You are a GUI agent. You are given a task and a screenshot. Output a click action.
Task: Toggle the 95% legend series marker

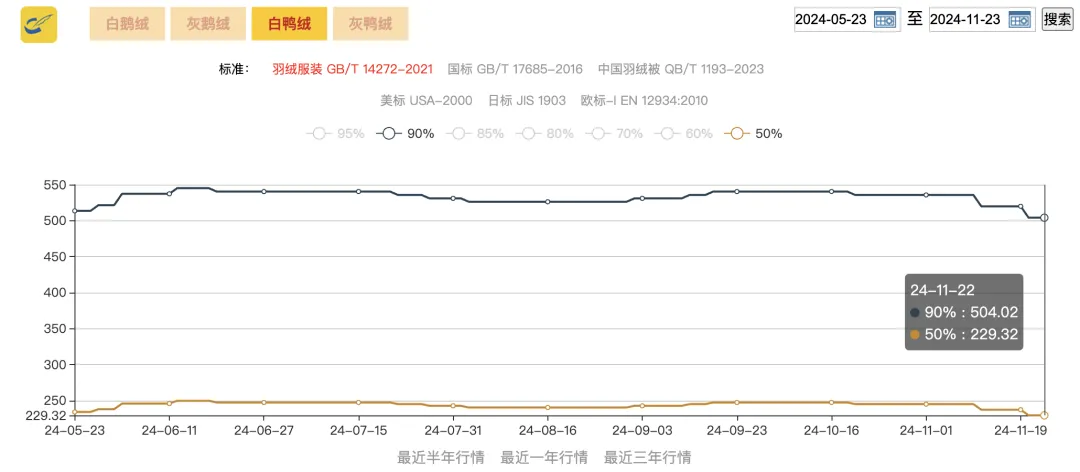(x=320, y=134)
